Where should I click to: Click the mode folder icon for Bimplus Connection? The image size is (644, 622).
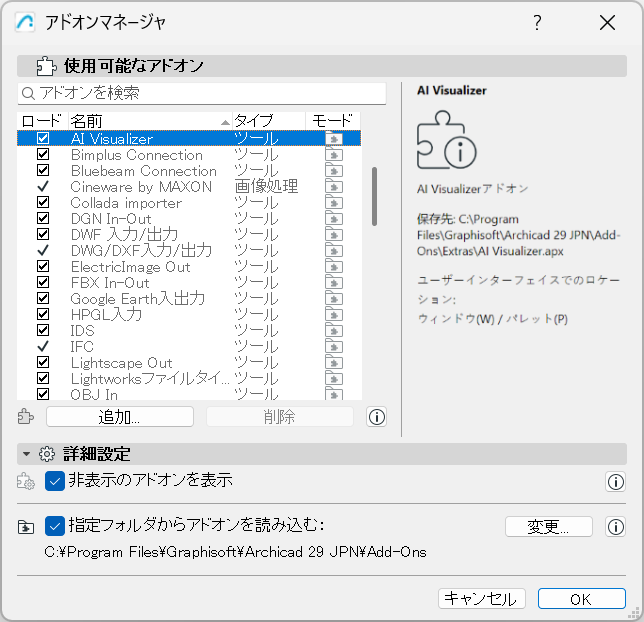point(334,155)
